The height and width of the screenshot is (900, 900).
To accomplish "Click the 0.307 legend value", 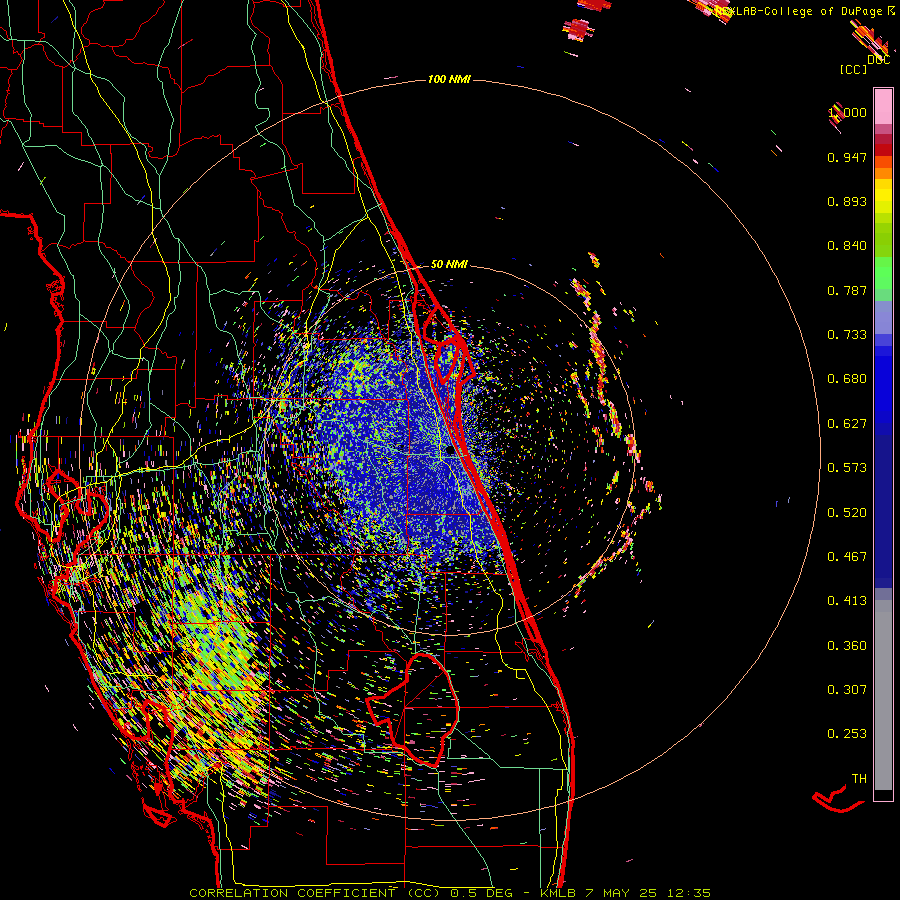I will pos(847,690).
